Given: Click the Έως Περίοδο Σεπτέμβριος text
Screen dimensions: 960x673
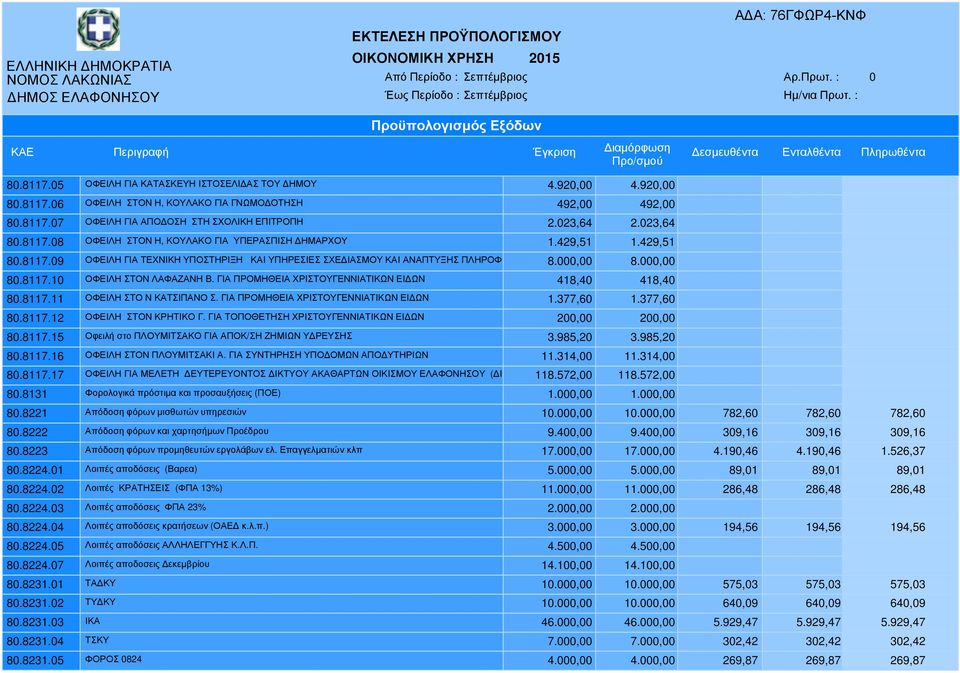Looking at the screenshot, I should 456,96.
